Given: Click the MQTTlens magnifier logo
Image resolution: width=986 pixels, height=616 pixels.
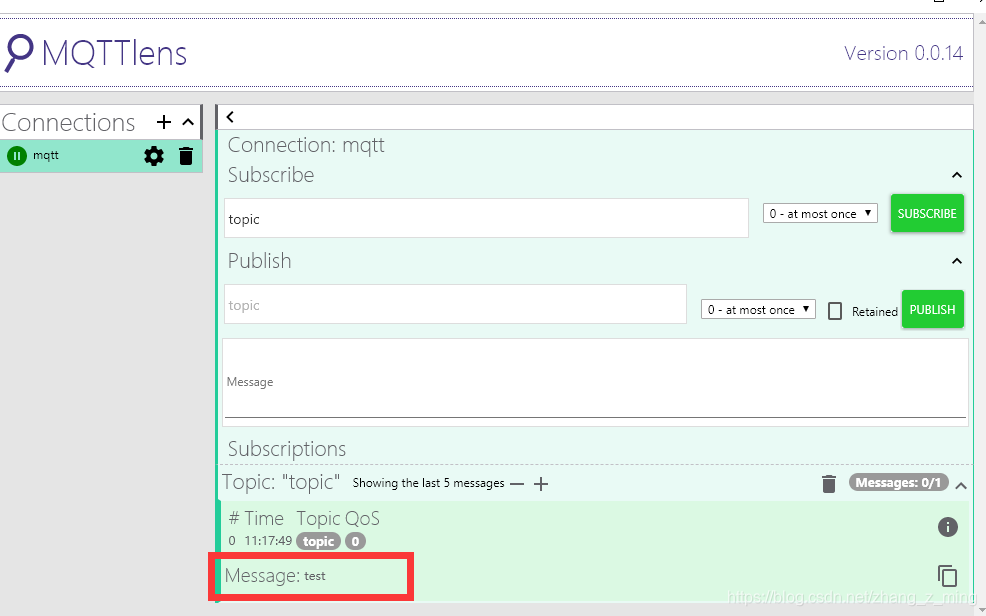Looking at the screenshot, I should click(18, 53).
